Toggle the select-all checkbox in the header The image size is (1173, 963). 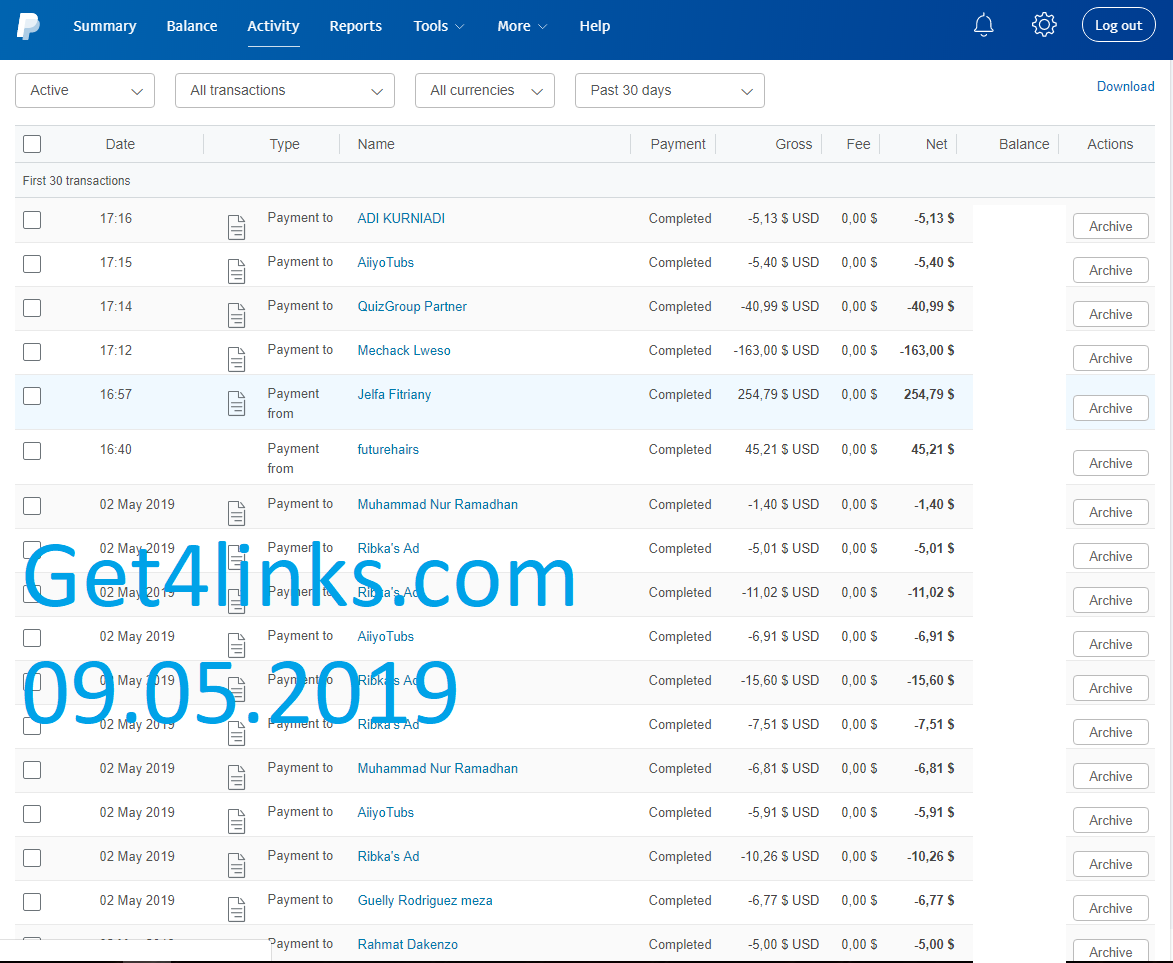(32, 144)
